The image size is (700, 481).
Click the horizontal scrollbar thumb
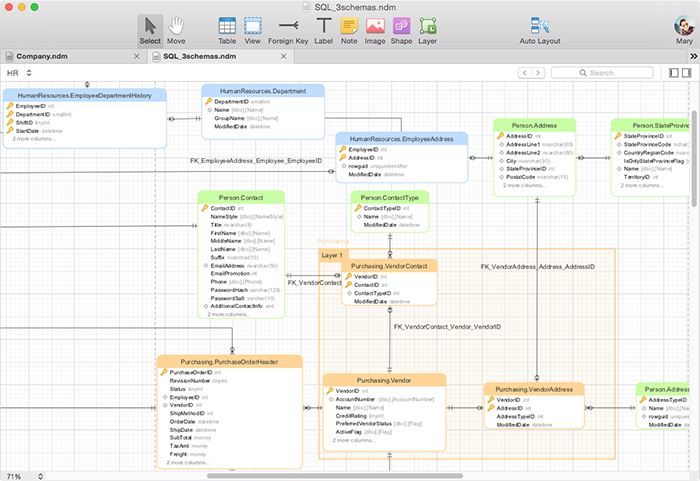tap(335, 476)
